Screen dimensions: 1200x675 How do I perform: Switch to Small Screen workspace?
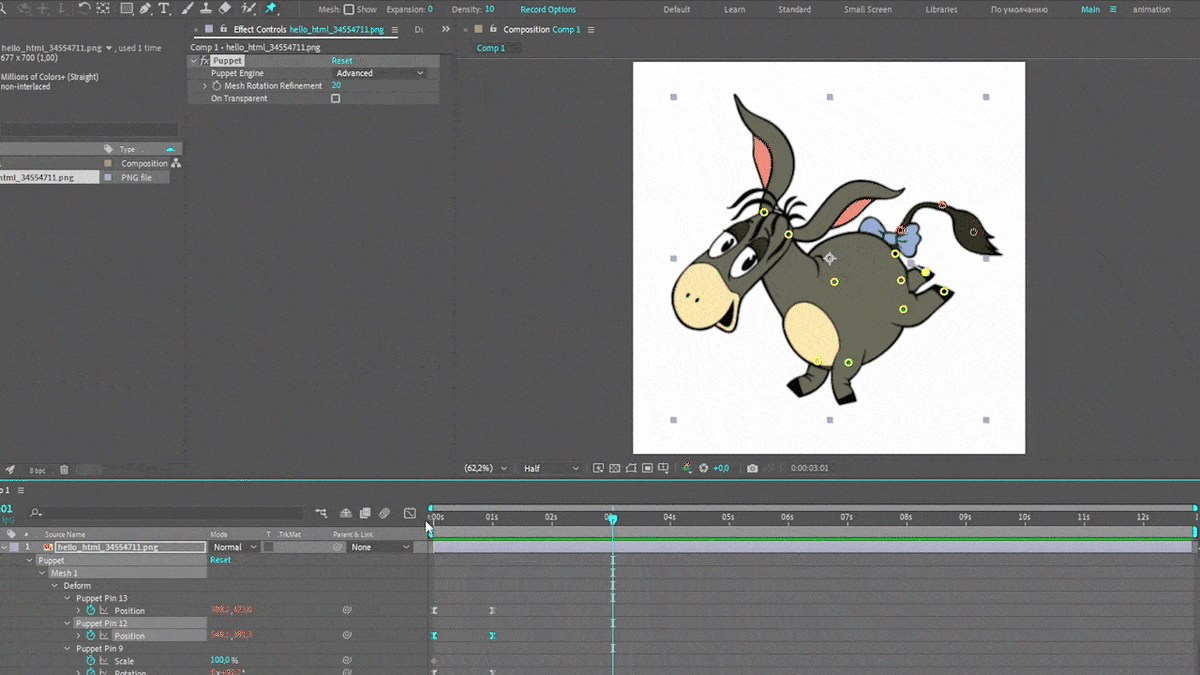pos(868,9)
